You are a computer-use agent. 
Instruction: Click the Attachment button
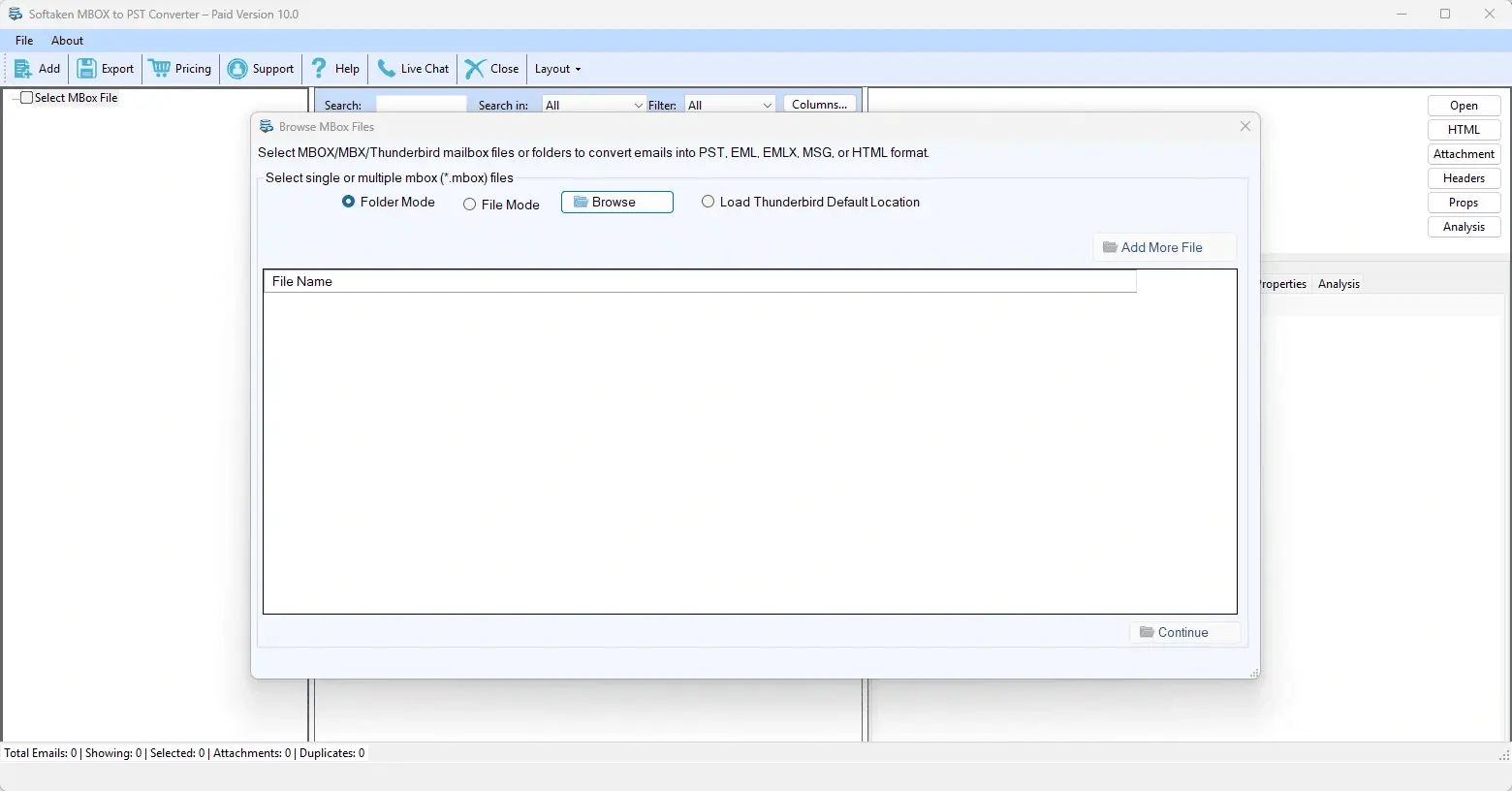(1464, 154)
